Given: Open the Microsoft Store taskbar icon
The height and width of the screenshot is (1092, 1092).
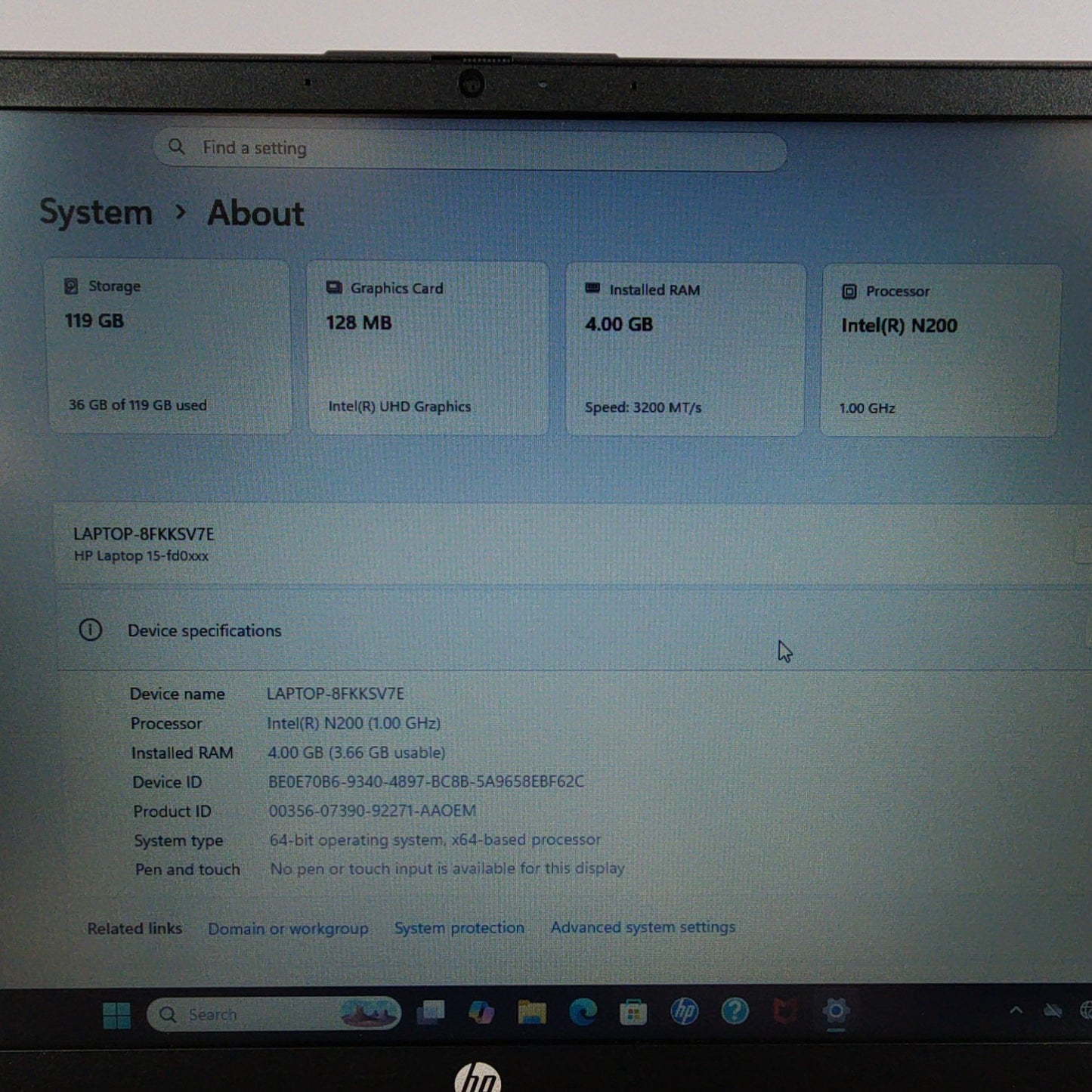Looking at the screenshot, I should coord(633,1012).
